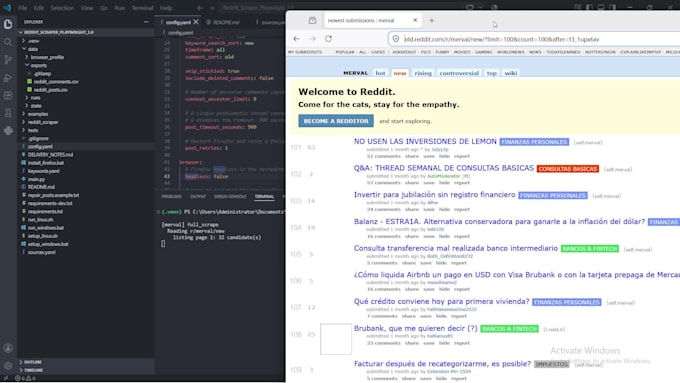Open the Terminal menu
680x383 pixels.
tap(142, 8)
